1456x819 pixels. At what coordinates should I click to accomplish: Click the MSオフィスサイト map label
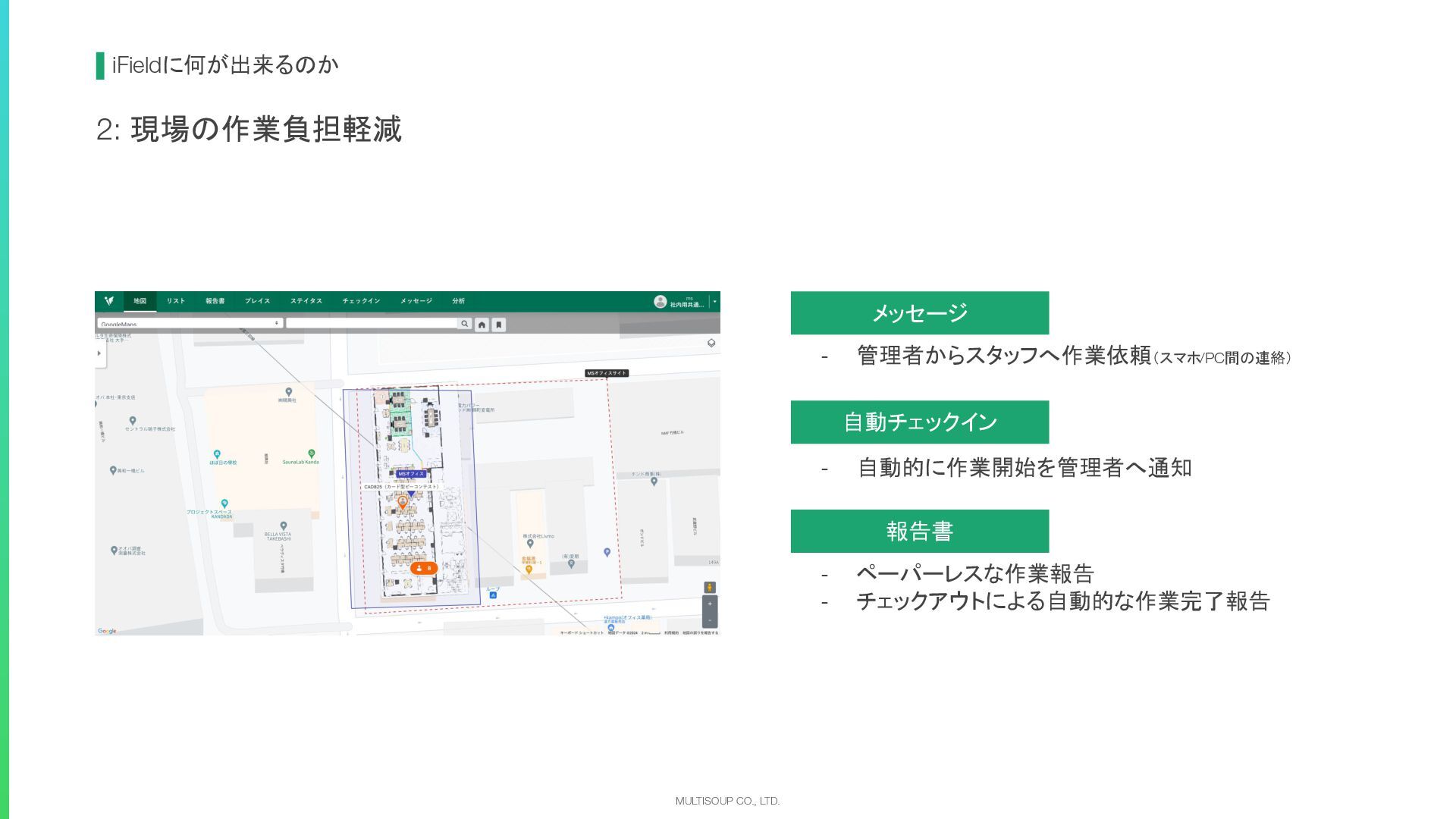point(607,373)
